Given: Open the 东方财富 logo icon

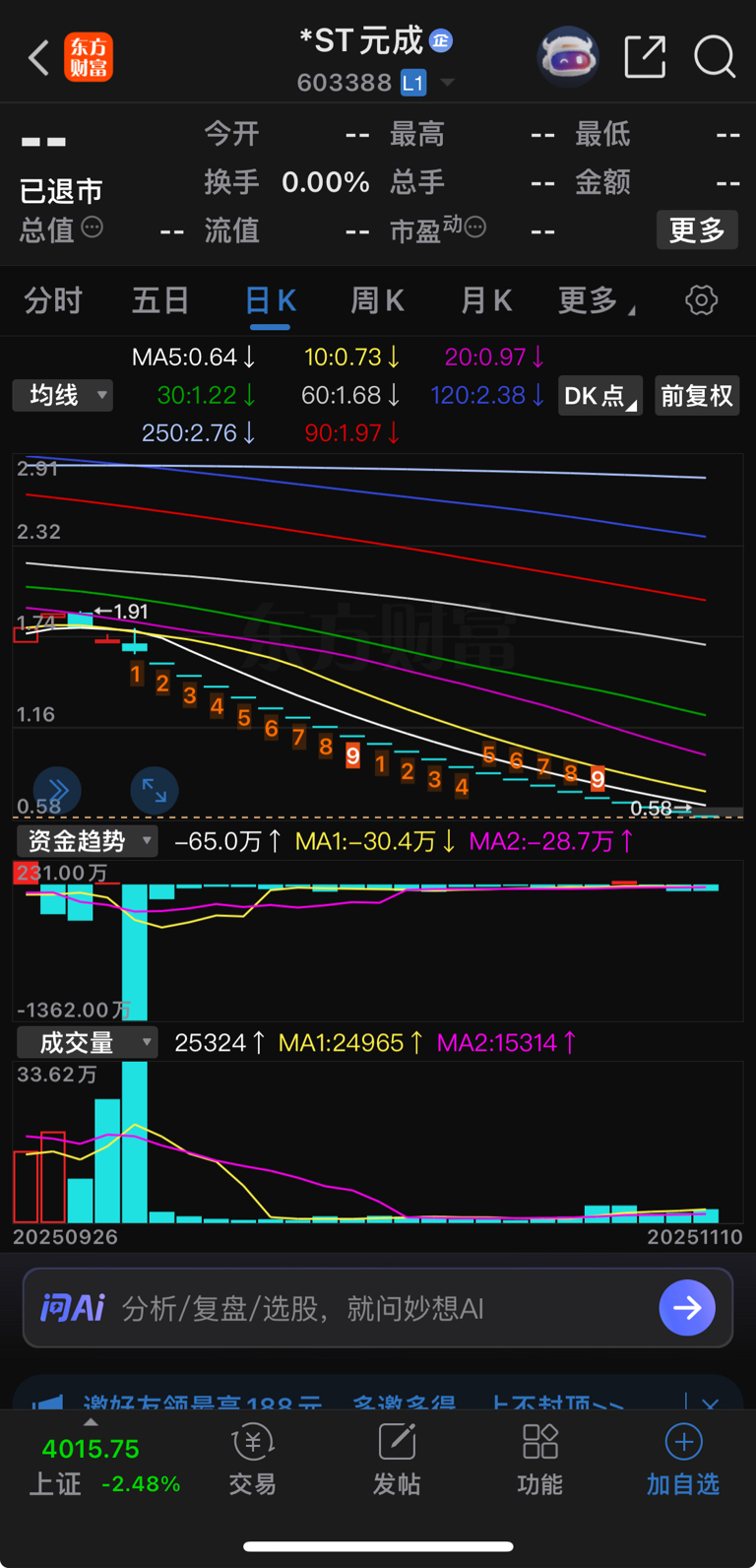Looking at the screenshot, I should click(89, 57).
